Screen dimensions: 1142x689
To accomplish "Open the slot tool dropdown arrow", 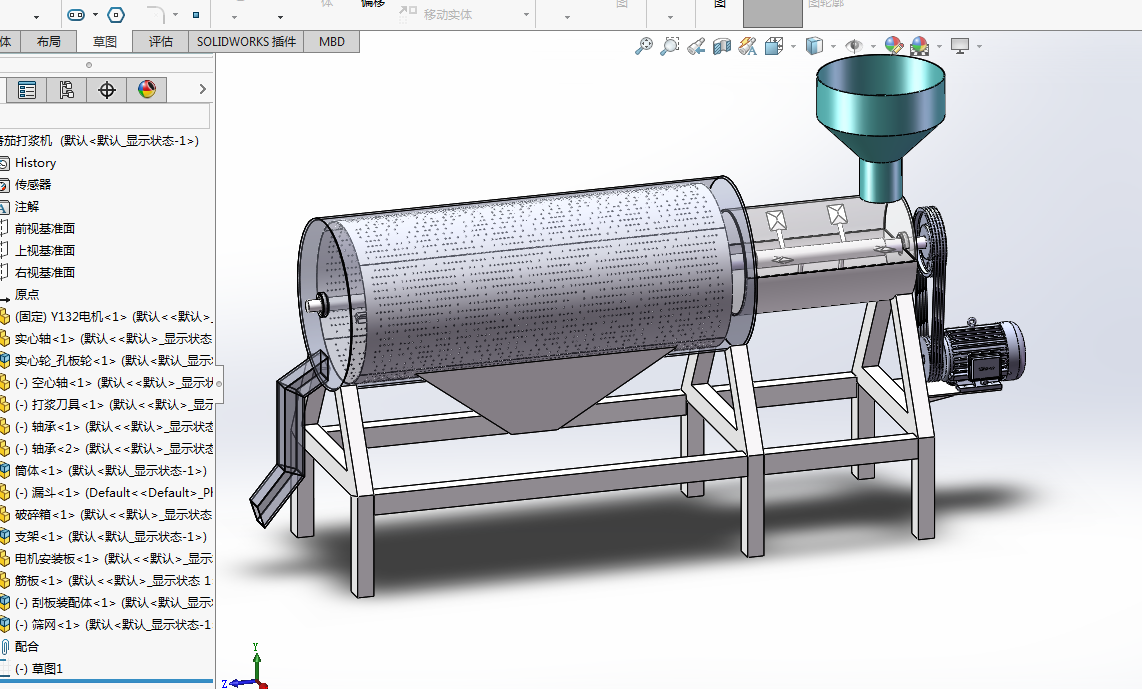I will (95, 15).
